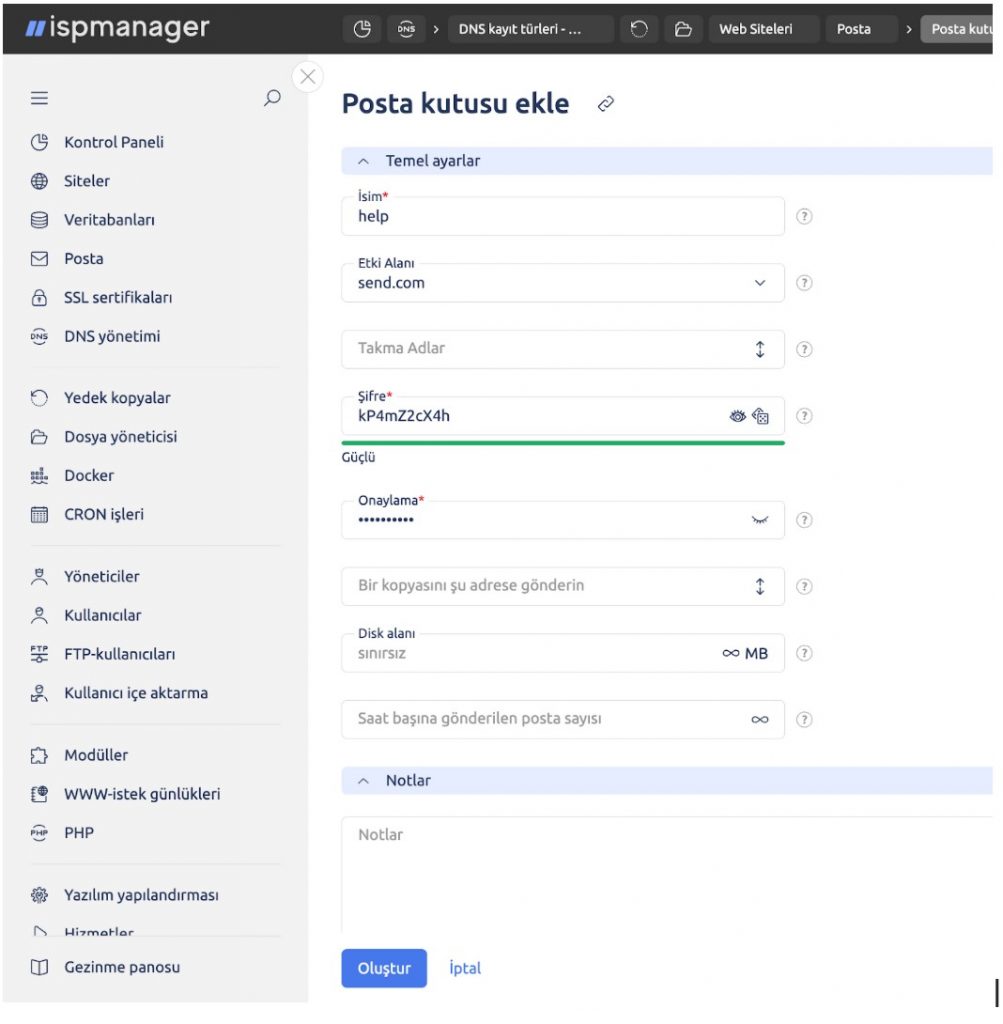The image size is (1003, 1024).
Task: Click the Oluştur button
Action: pos(384,968)
